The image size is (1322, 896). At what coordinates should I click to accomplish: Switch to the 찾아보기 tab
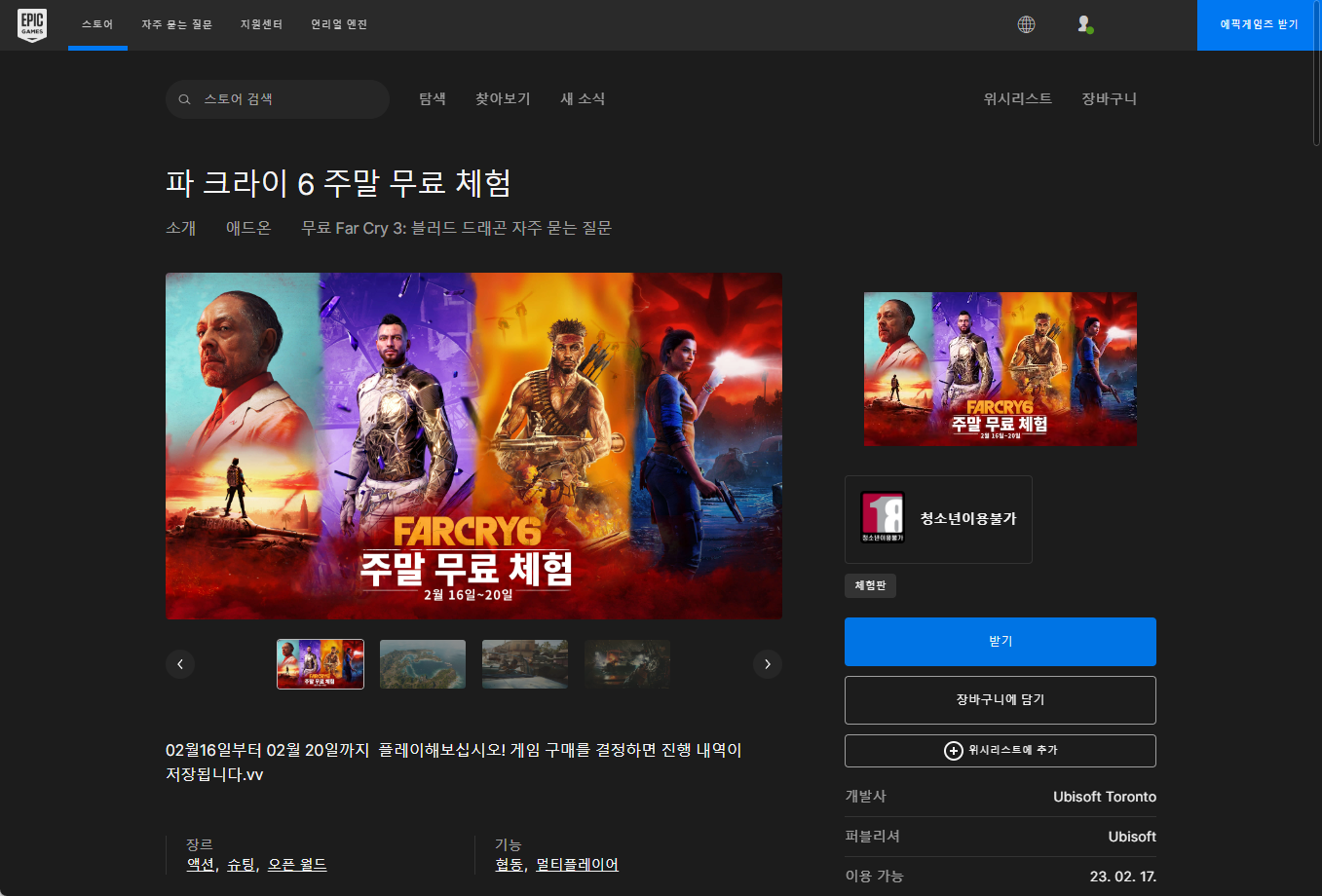pyautogui.click(x=503, y=98)
